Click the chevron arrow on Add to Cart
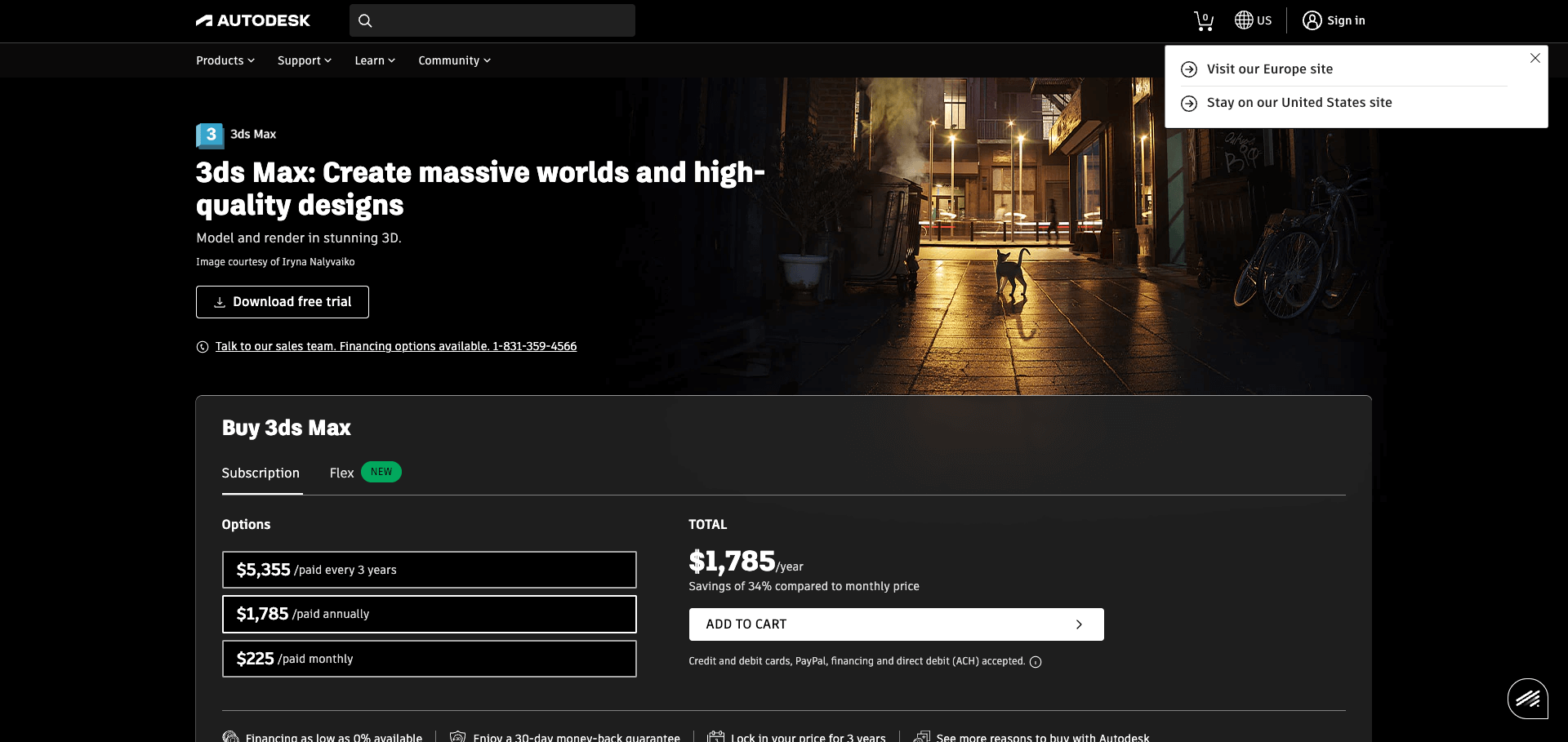Image resolution: width=1568 pixels, height=742 pixels. pyautogui.click(x=1079, y=624)
